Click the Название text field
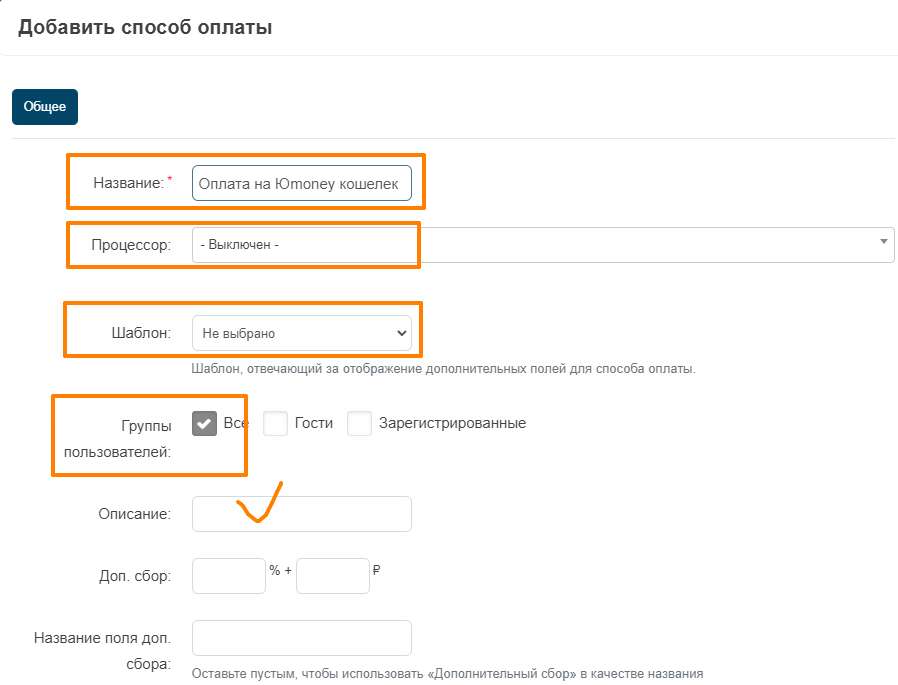898x685 pixels. point(302,183)
